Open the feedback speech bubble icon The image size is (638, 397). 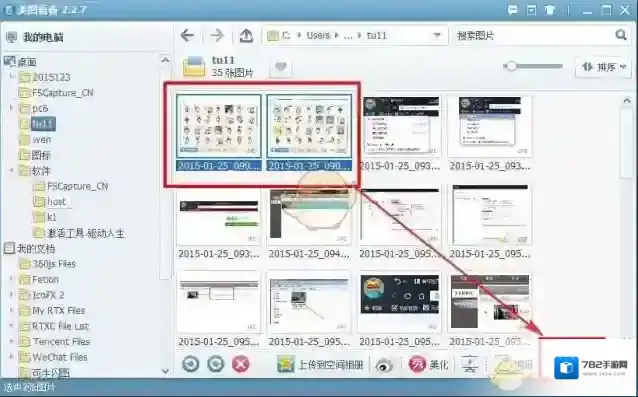coord(513,10)
